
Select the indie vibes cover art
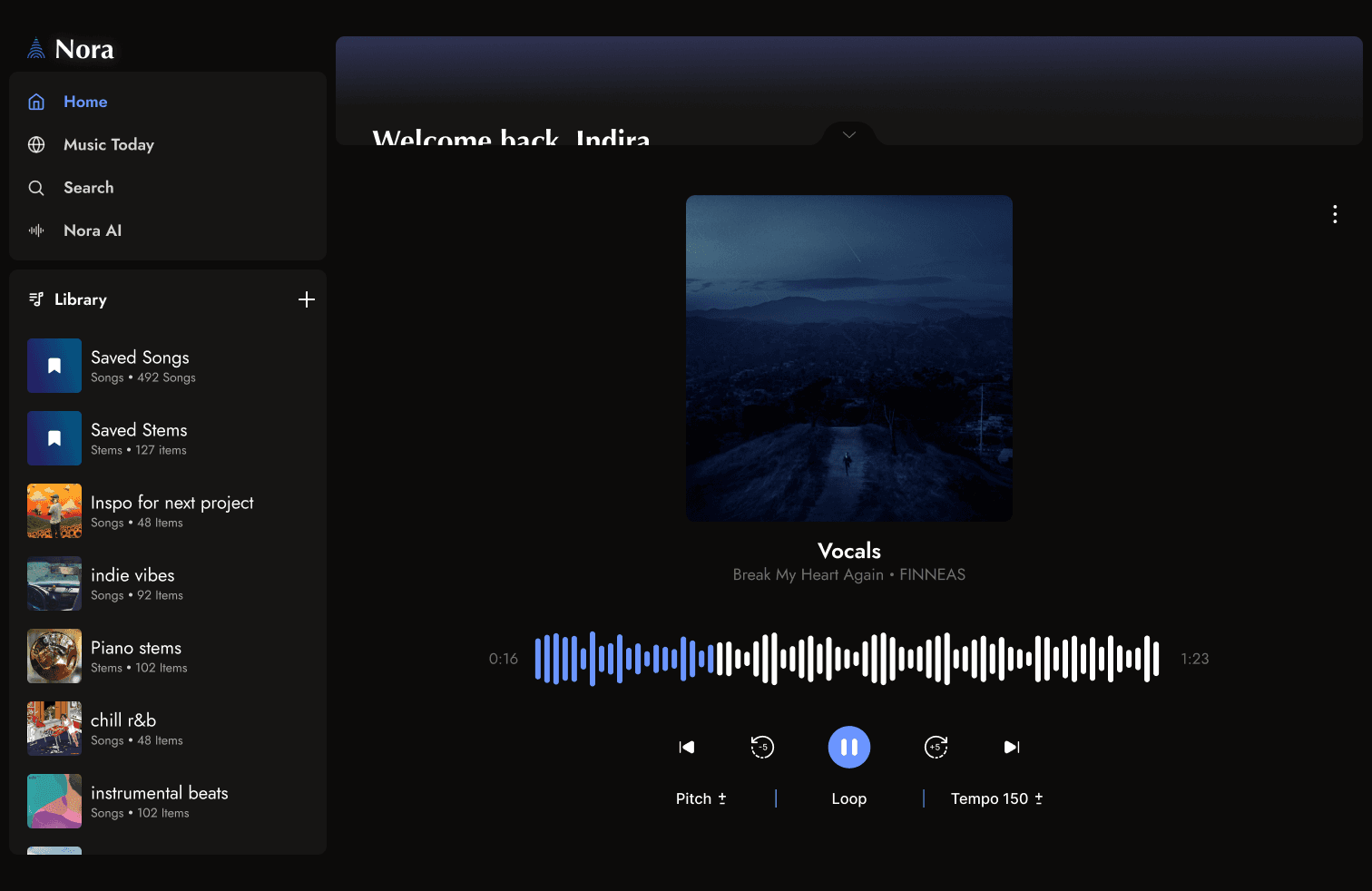click(x=54, y=583)
